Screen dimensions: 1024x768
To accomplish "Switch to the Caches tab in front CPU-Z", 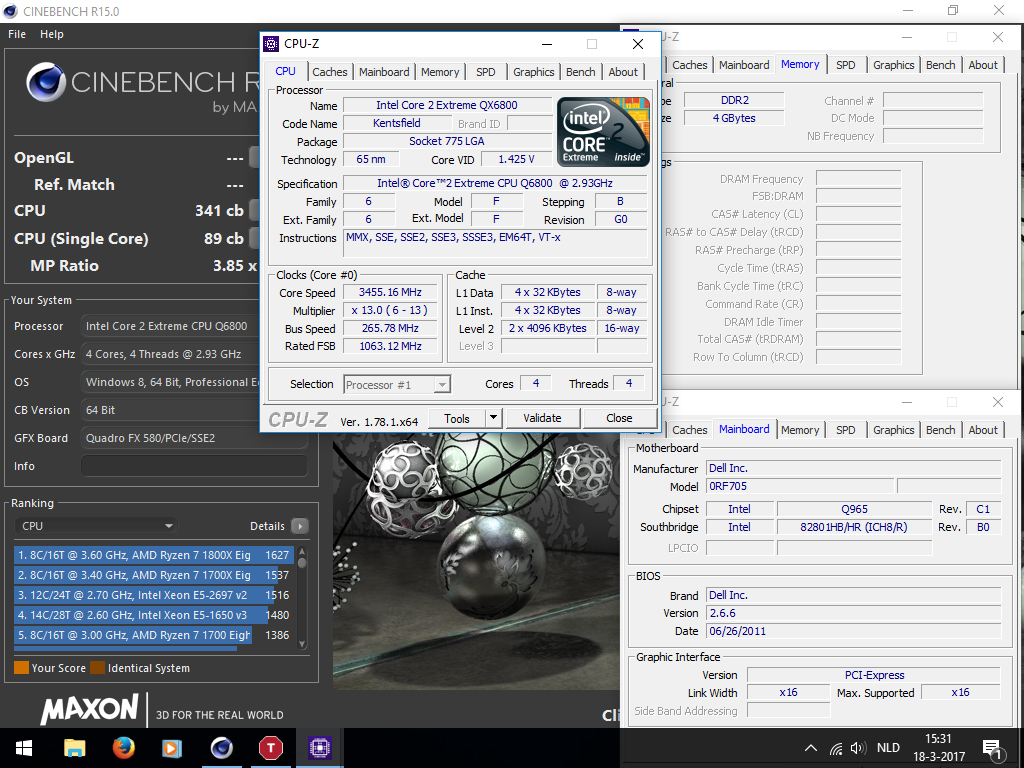I will (330, 72).
